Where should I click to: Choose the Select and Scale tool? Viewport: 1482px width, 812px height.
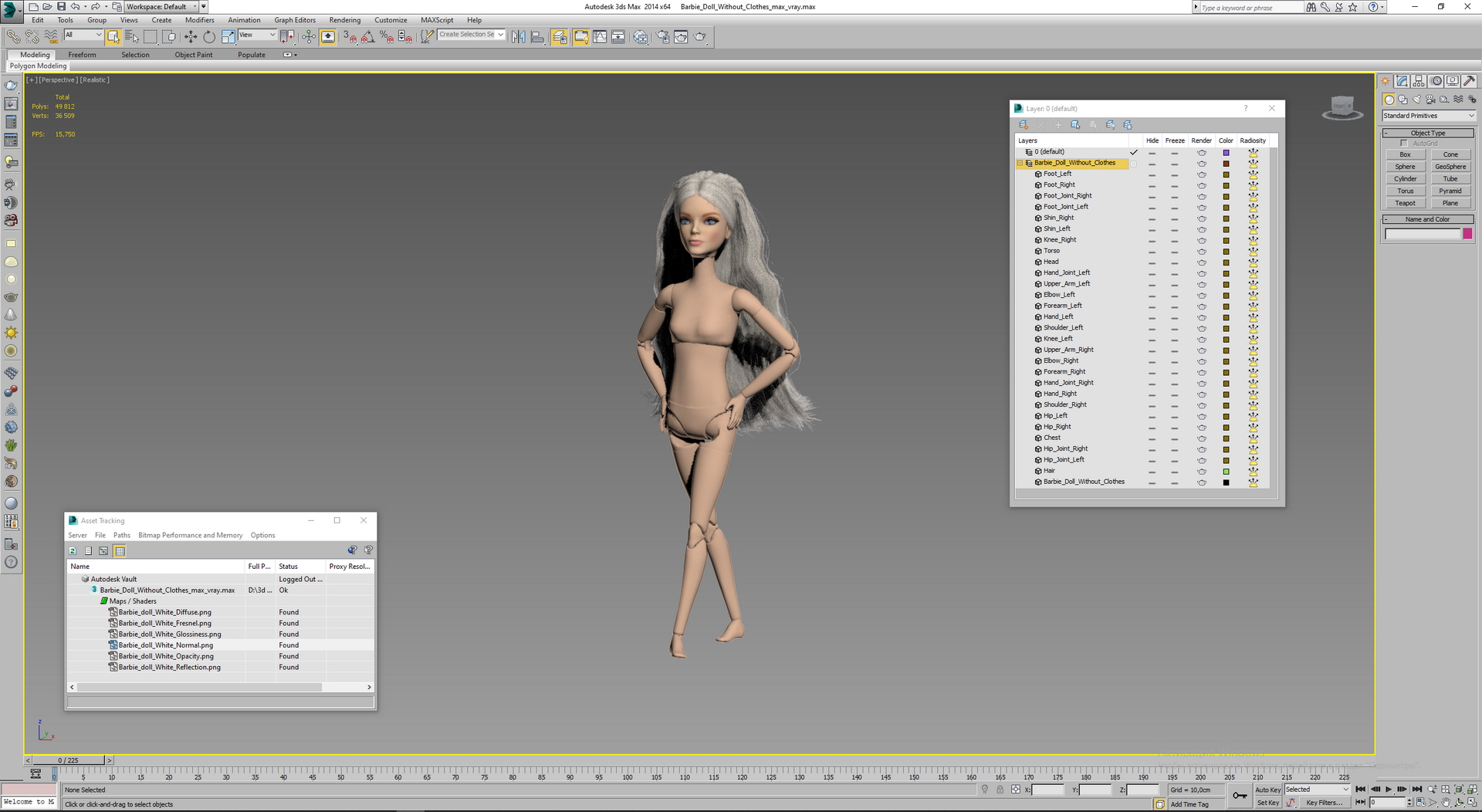click(228, 36)
